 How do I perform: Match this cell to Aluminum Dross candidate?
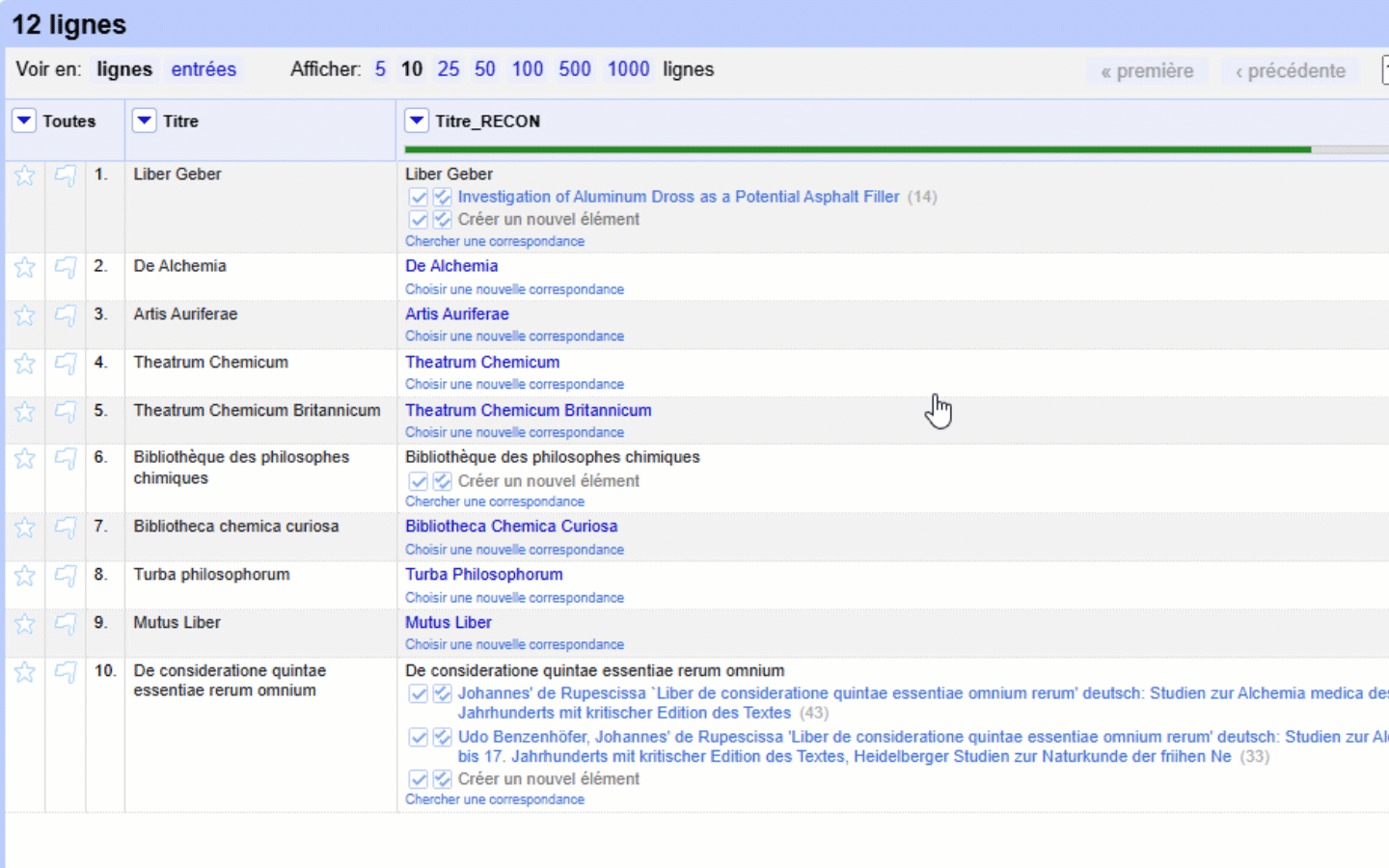point(418,197)
